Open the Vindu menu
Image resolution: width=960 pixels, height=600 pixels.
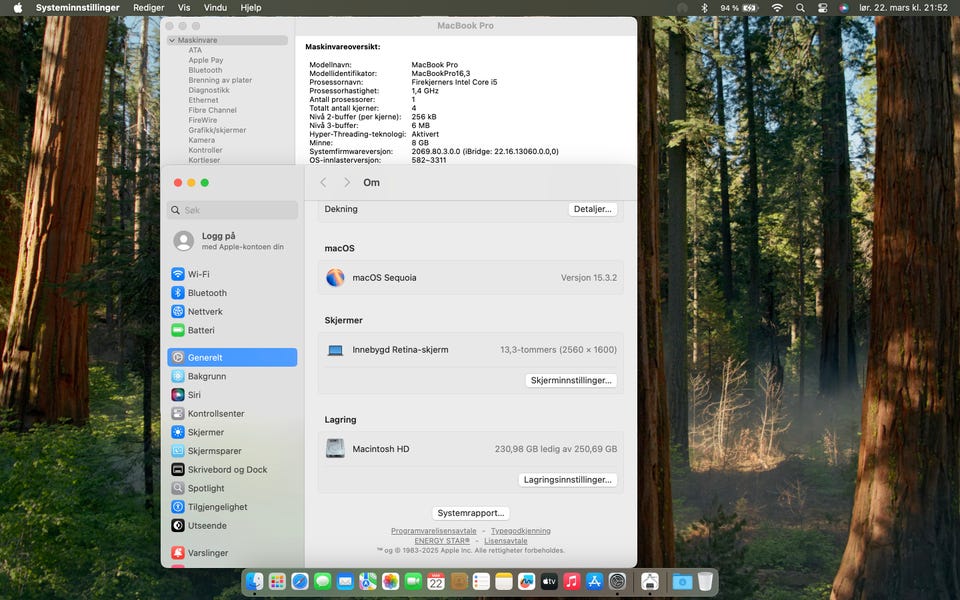215,8
